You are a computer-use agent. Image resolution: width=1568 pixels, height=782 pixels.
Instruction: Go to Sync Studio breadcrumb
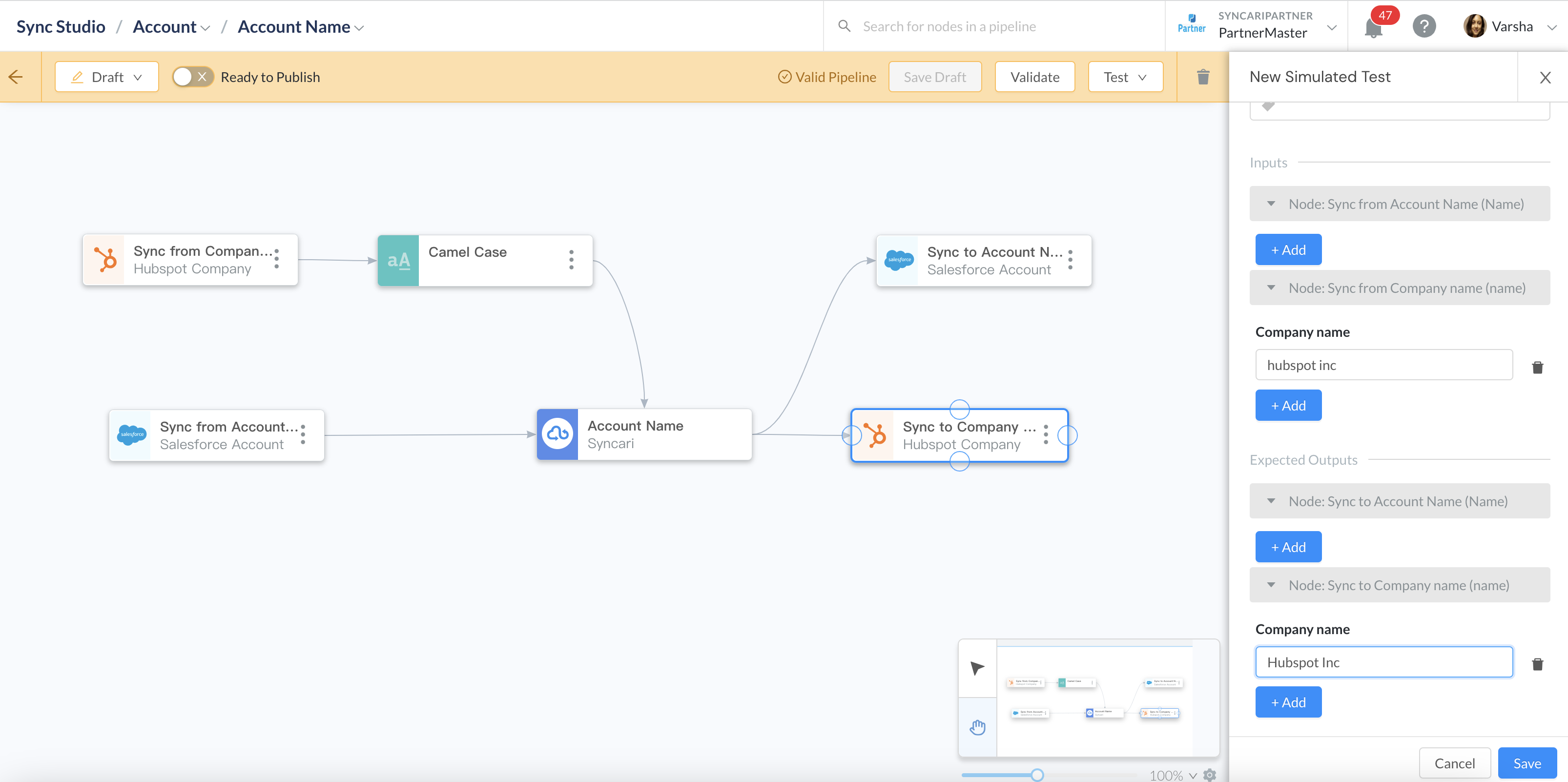[61, 27]
